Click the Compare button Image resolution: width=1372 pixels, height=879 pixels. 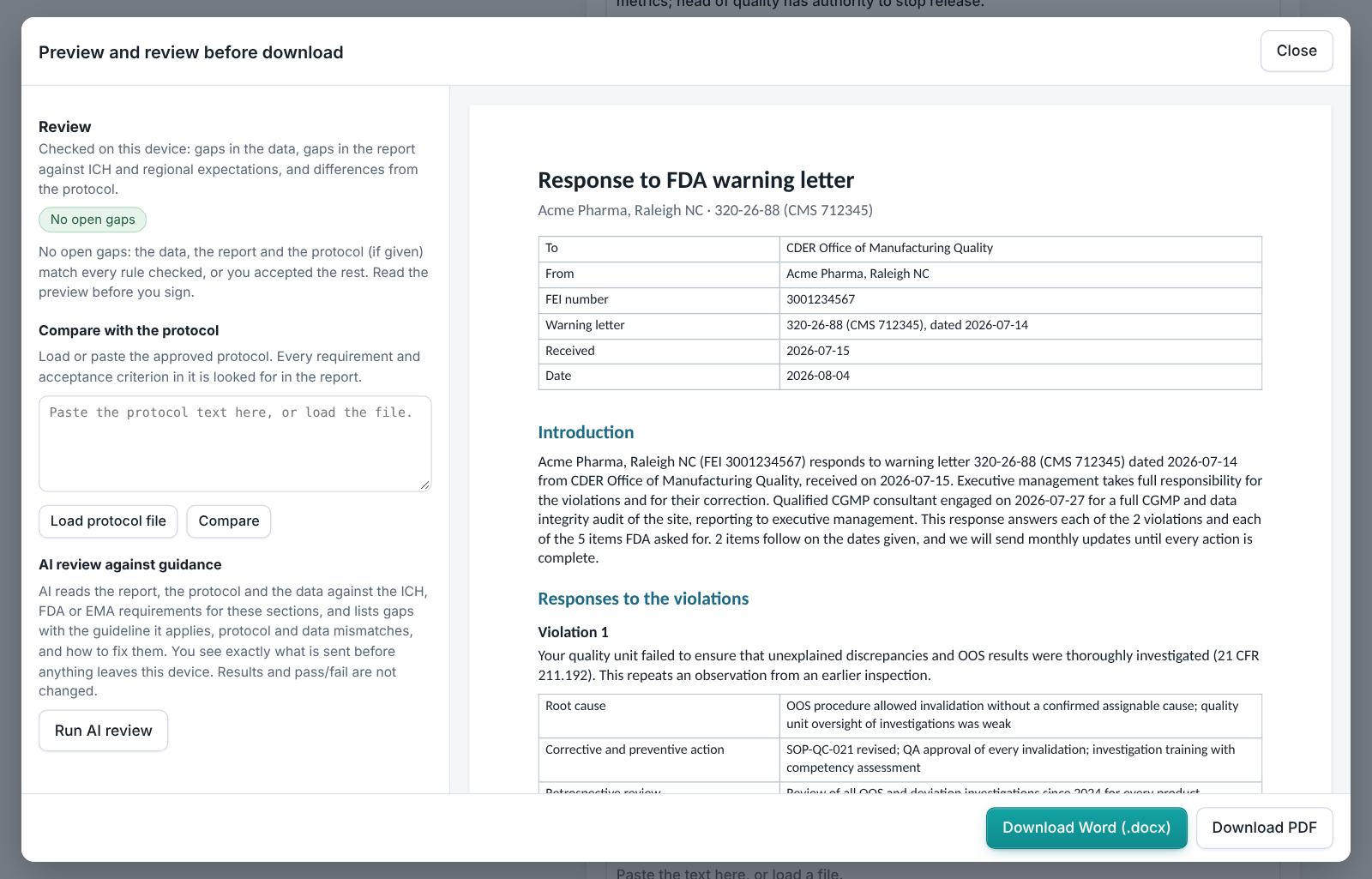point(229,521)
